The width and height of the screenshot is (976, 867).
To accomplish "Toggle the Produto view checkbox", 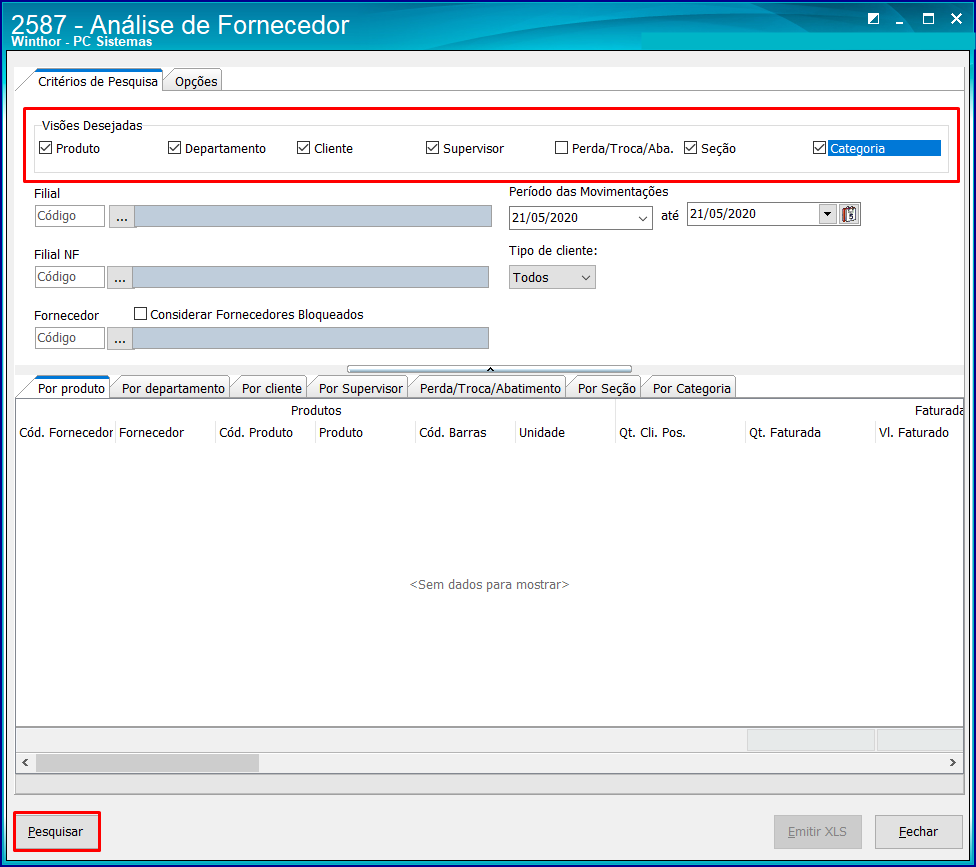I will (x=45, y=148).
